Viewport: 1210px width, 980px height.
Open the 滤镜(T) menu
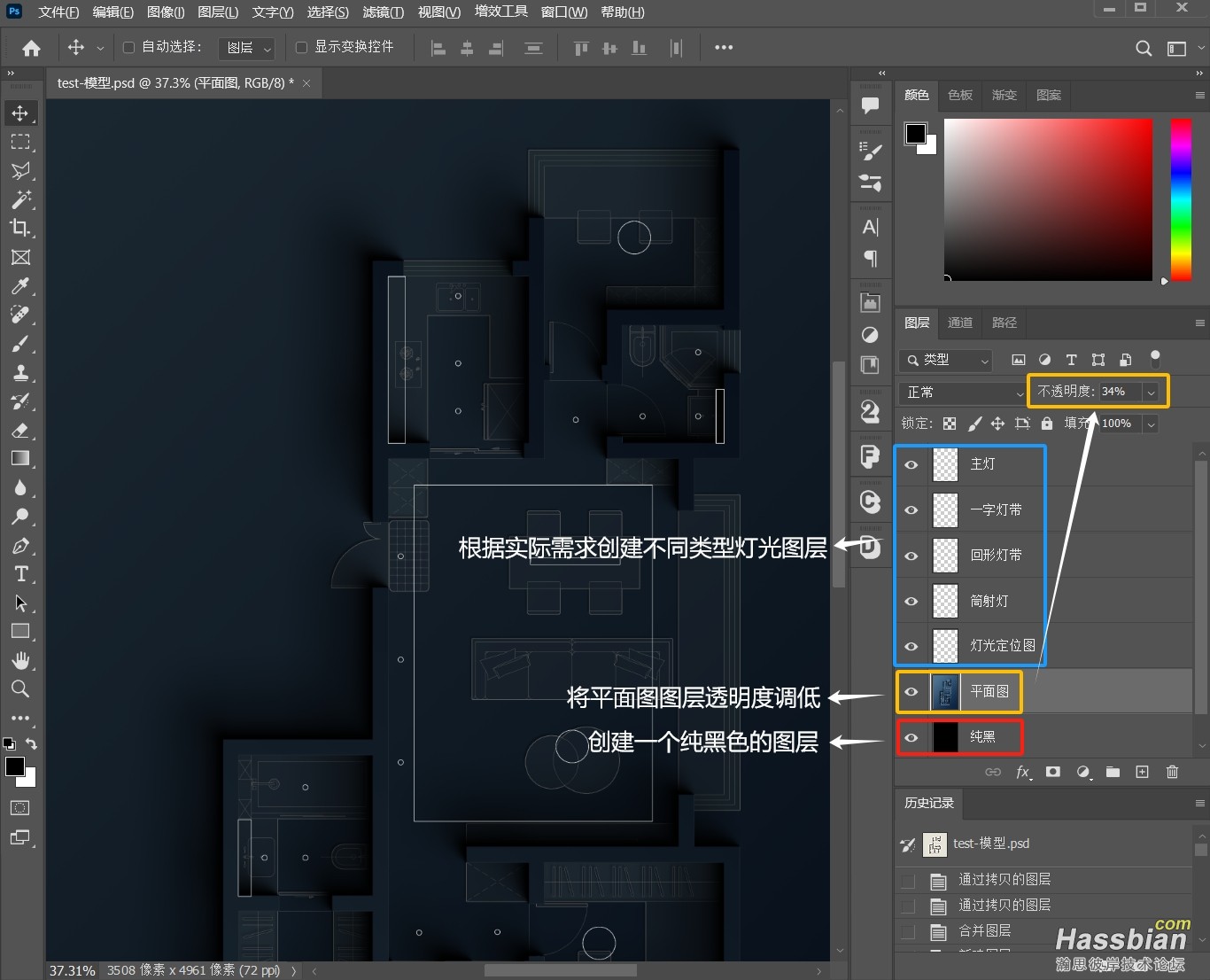[x=383, y=12]
